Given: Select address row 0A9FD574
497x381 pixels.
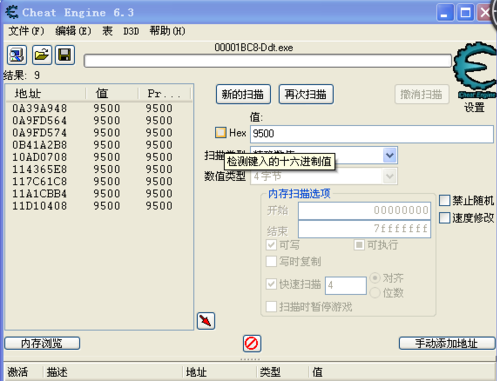Looking at the screenshot, I should tap(99, 133).
